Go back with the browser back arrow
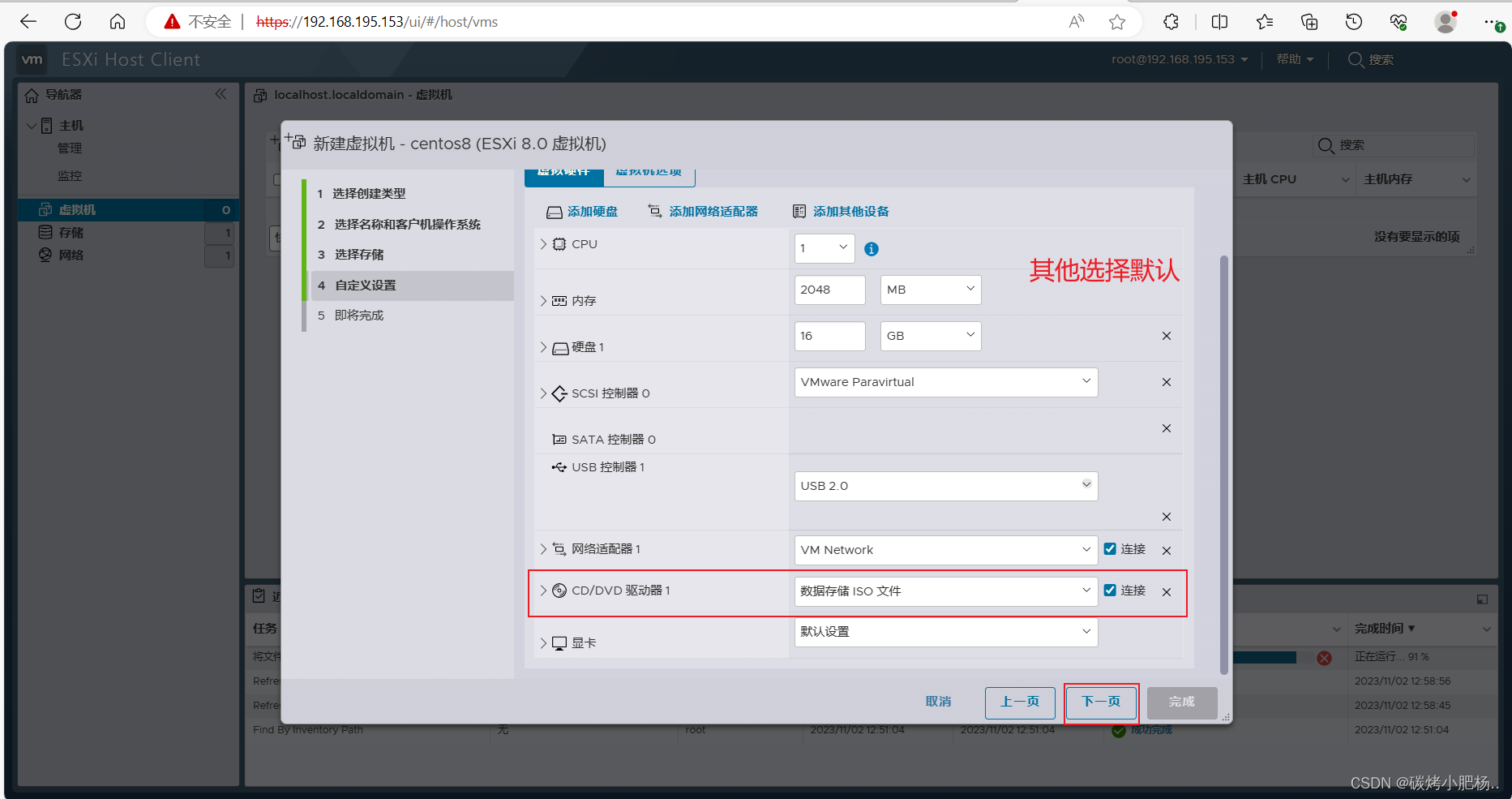 28,22
